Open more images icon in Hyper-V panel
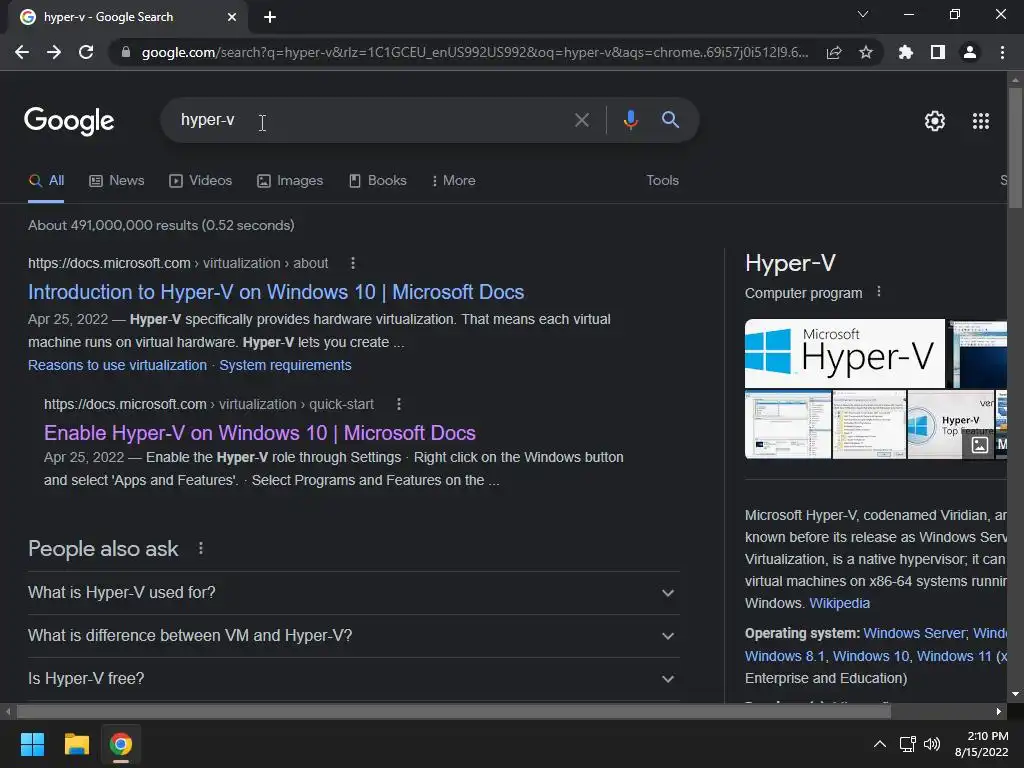 979,445
